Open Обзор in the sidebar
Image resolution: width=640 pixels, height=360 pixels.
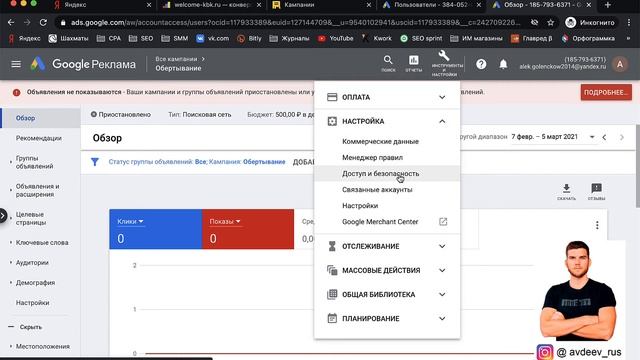click(x=40, y=118)
